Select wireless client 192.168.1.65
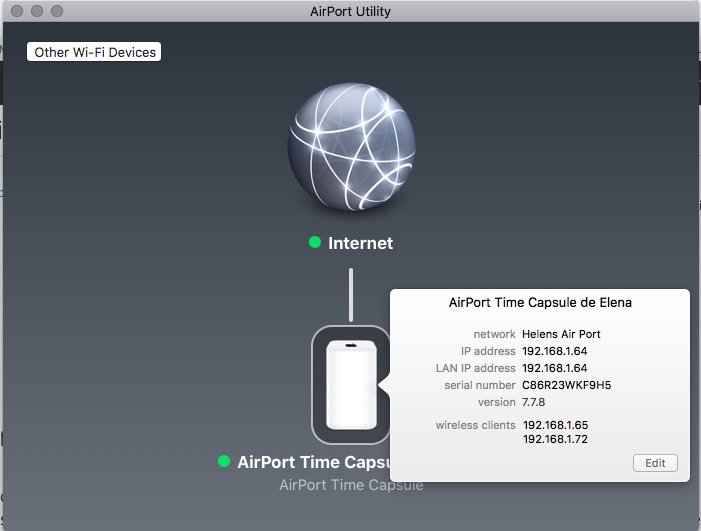701x531 pixels. click(556, 425)
